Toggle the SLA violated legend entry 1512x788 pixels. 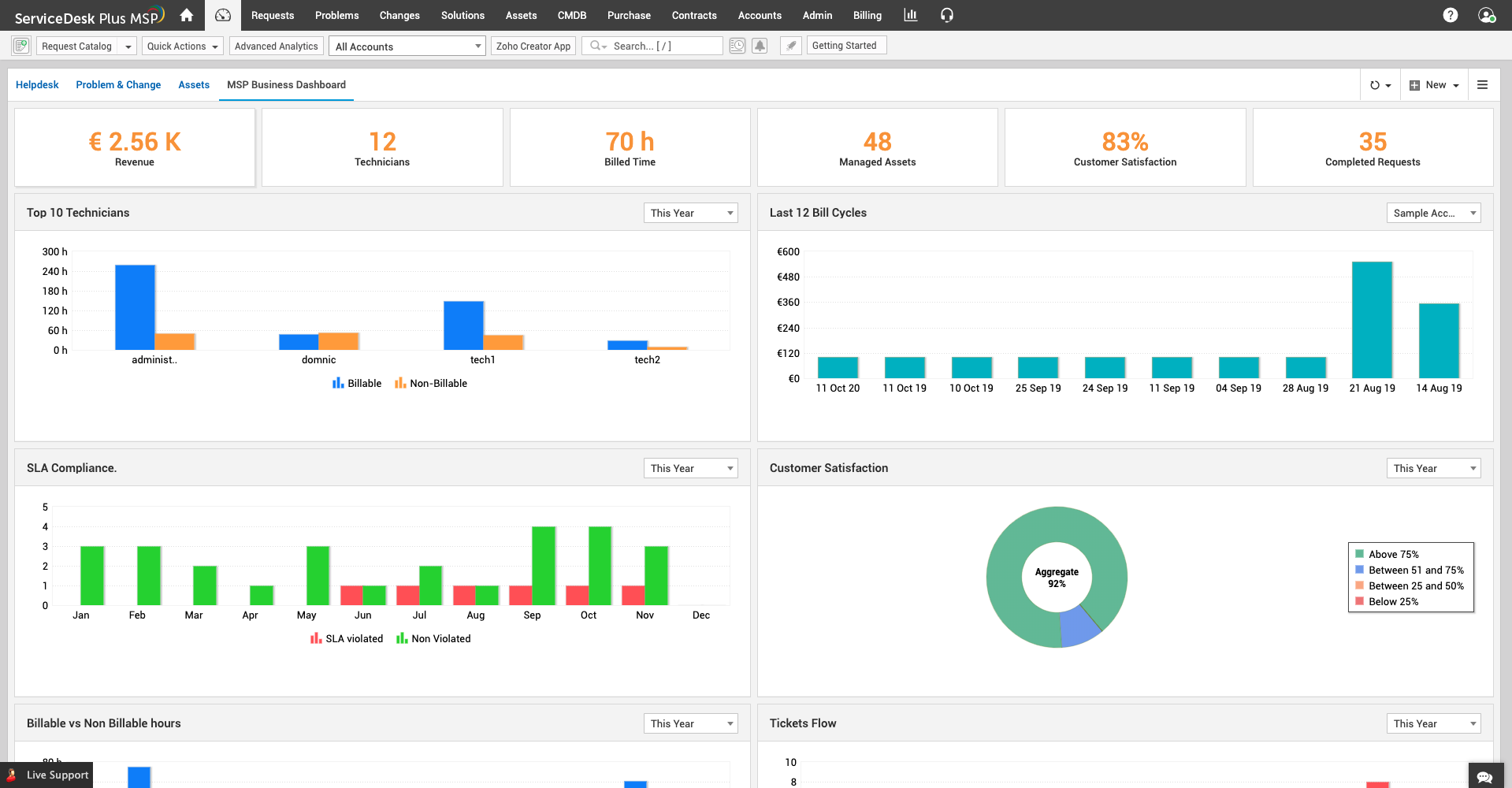coord(347,638)
